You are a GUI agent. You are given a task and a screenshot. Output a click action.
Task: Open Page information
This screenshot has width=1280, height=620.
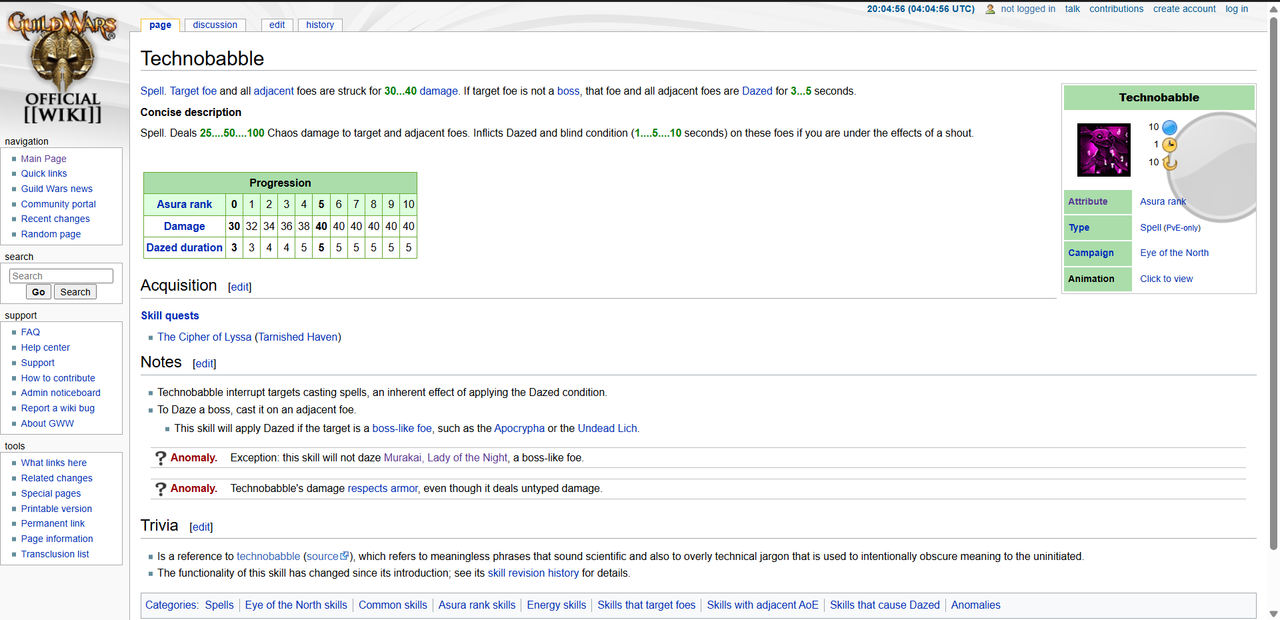[x=57, y=539]
